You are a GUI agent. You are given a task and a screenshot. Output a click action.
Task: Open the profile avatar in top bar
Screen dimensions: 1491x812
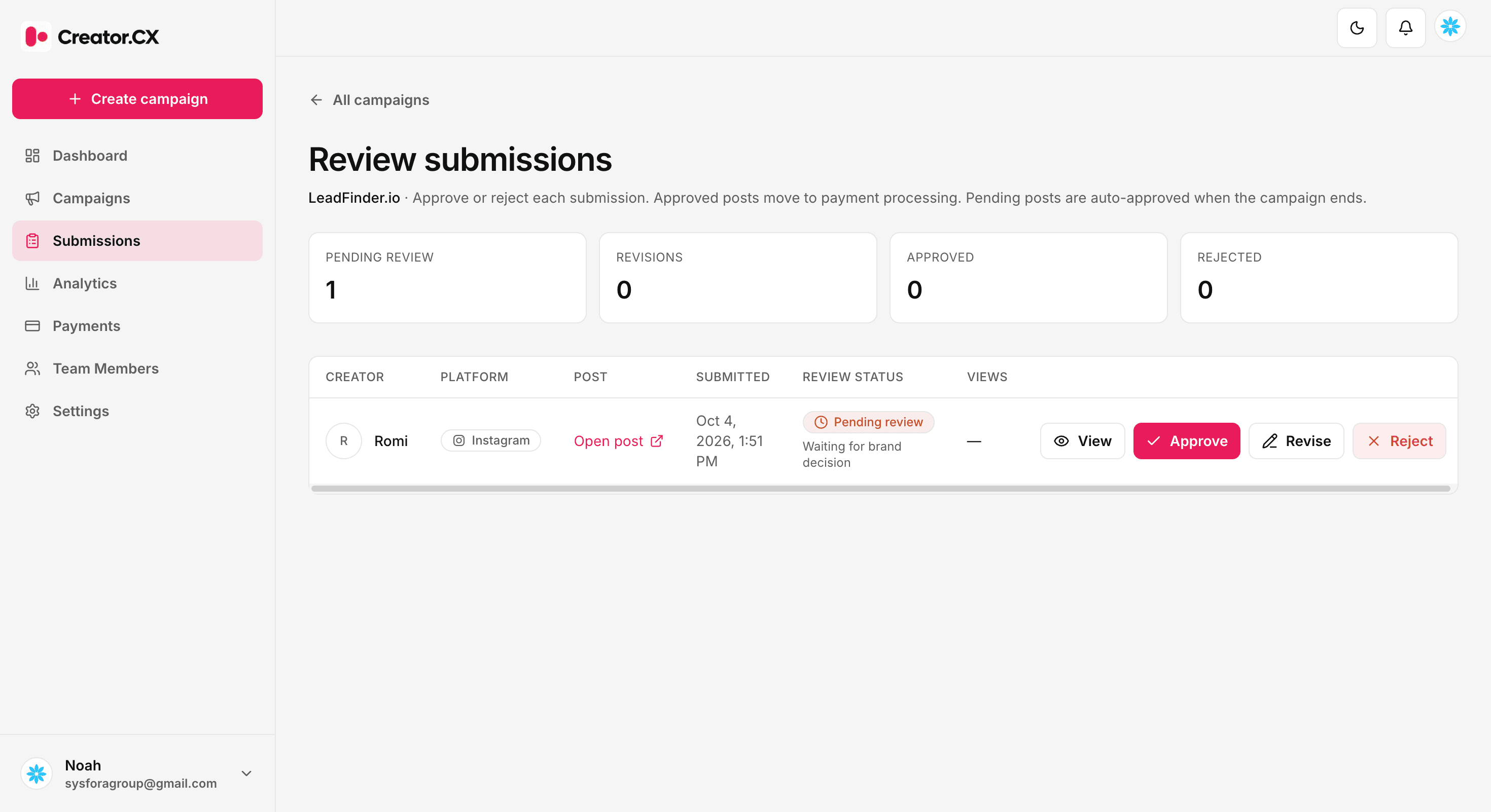(x=1450, y=26)
